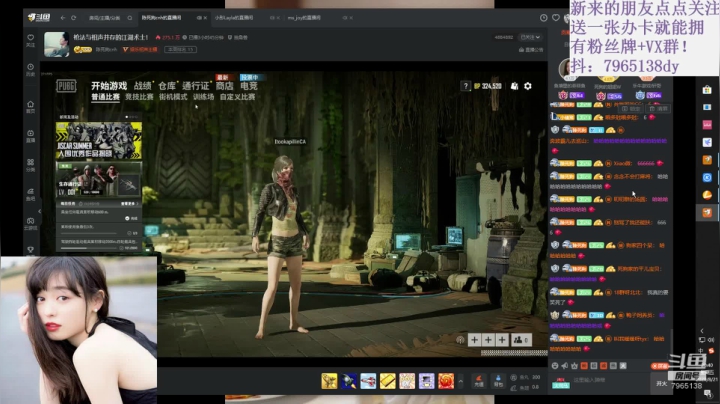Open the 历史 clock icon in Douyu sidebar
Screen dimensions: 720x404
[30, 69]
